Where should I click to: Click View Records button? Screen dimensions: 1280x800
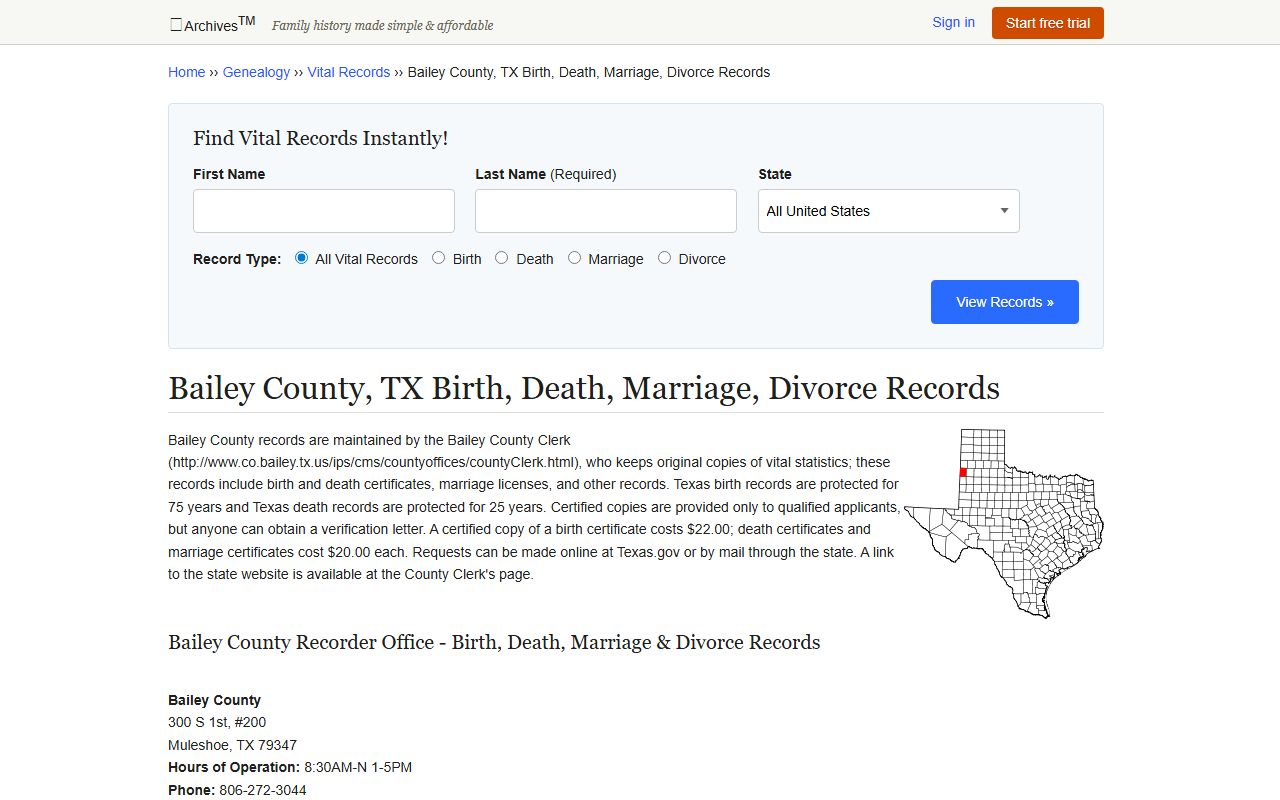point(1005,302)
